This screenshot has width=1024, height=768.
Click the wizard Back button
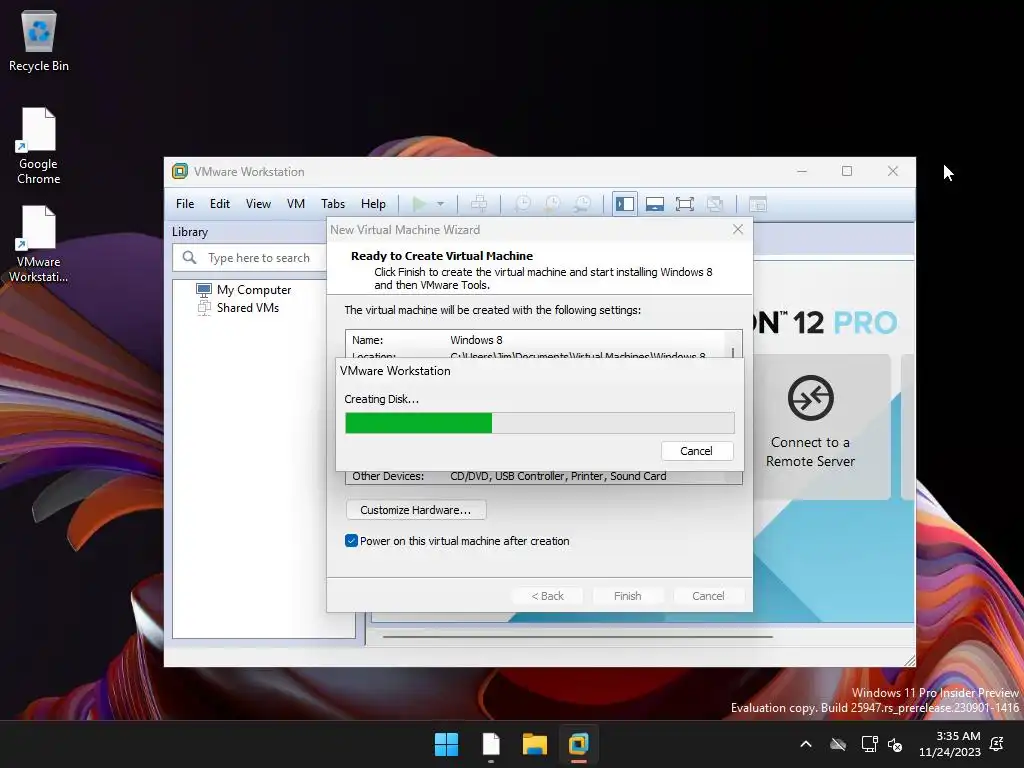[547, 596]
